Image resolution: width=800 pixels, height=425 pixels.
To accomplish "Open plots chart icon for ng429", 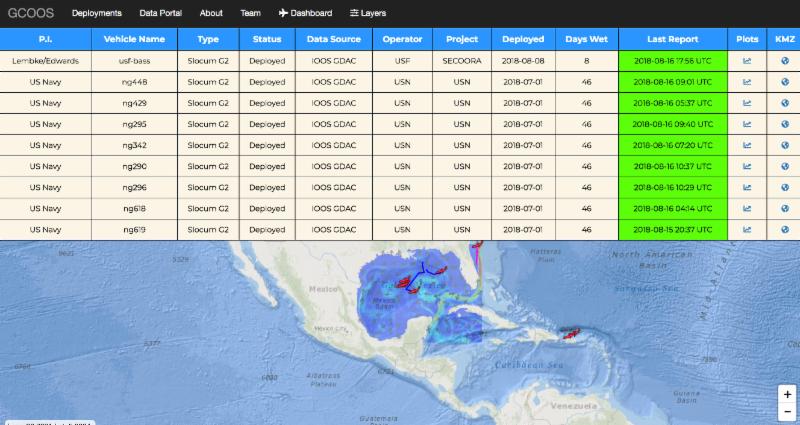I will tap(746, 103).
